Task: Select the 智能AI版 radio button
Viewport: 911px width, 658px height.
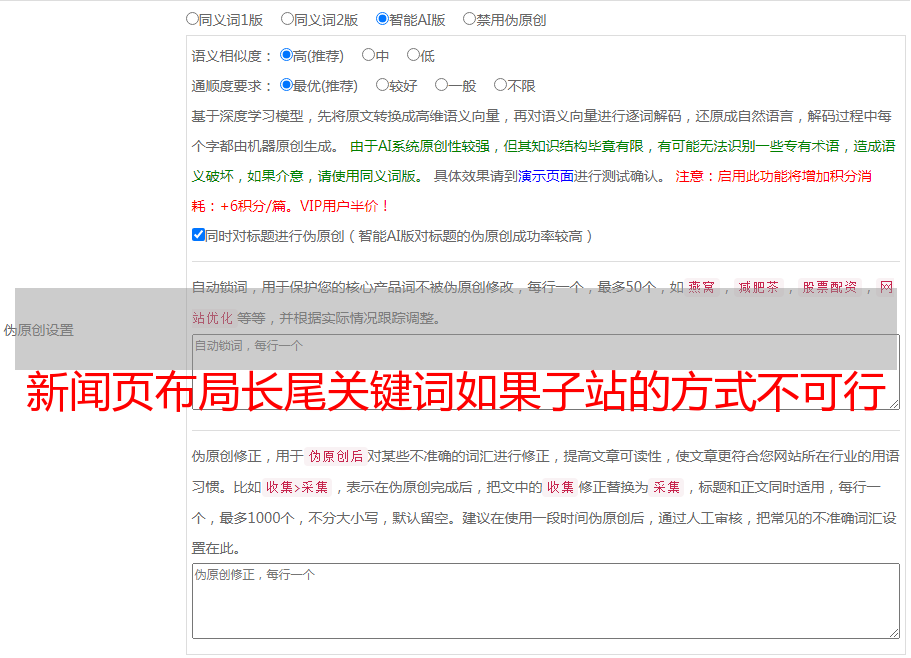Action: (382, 18)
